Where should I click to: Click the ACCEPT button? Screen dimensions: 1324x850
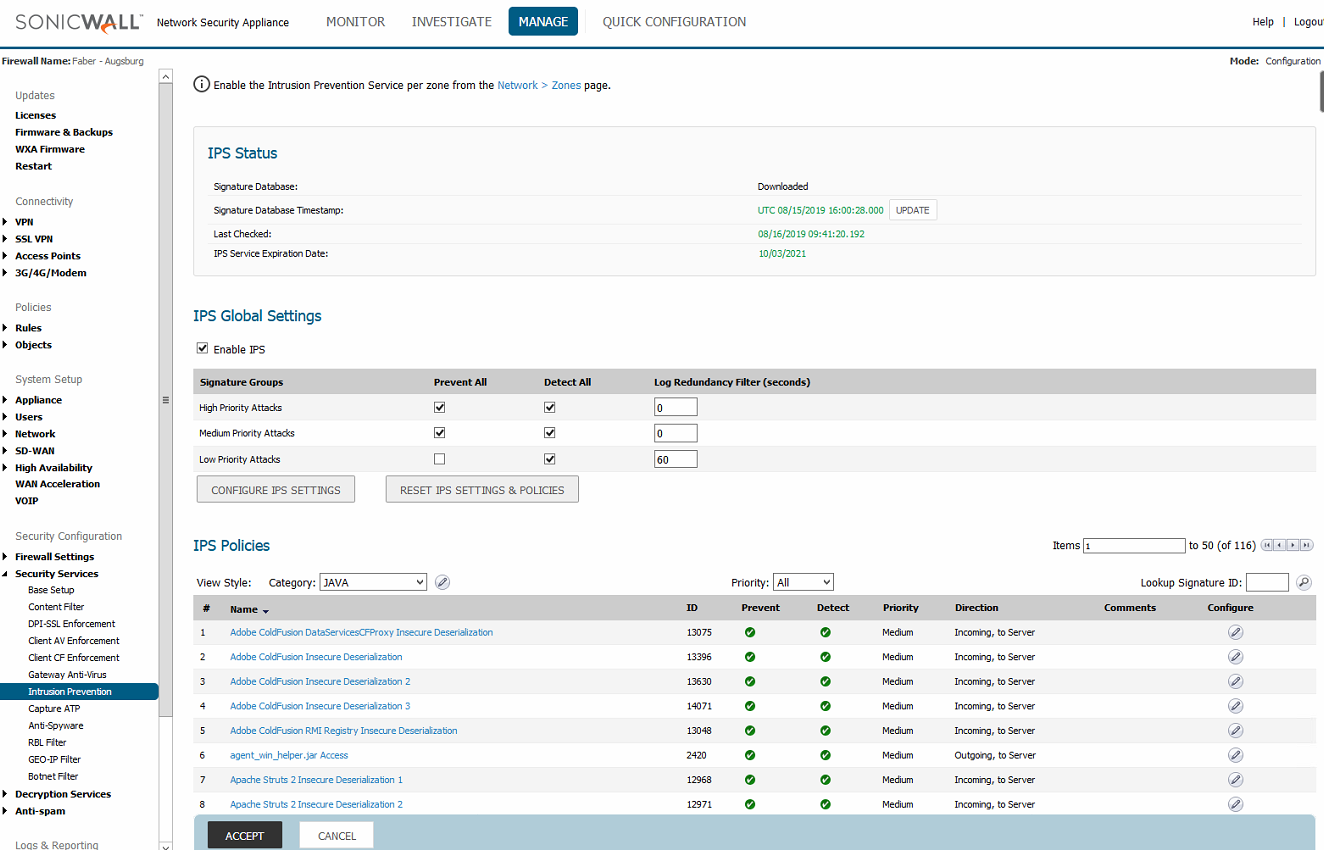pos(245,836)
